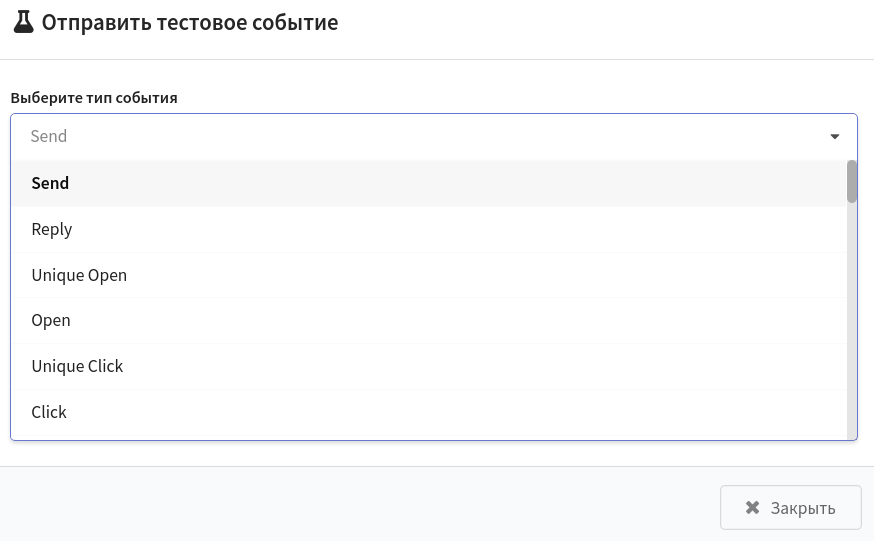Image resolution: width=874 pixels, height=541 pixels.
Task: Click the Отправить тестовое событие heading
Action: pyautogui.click(x=190, y=23)
